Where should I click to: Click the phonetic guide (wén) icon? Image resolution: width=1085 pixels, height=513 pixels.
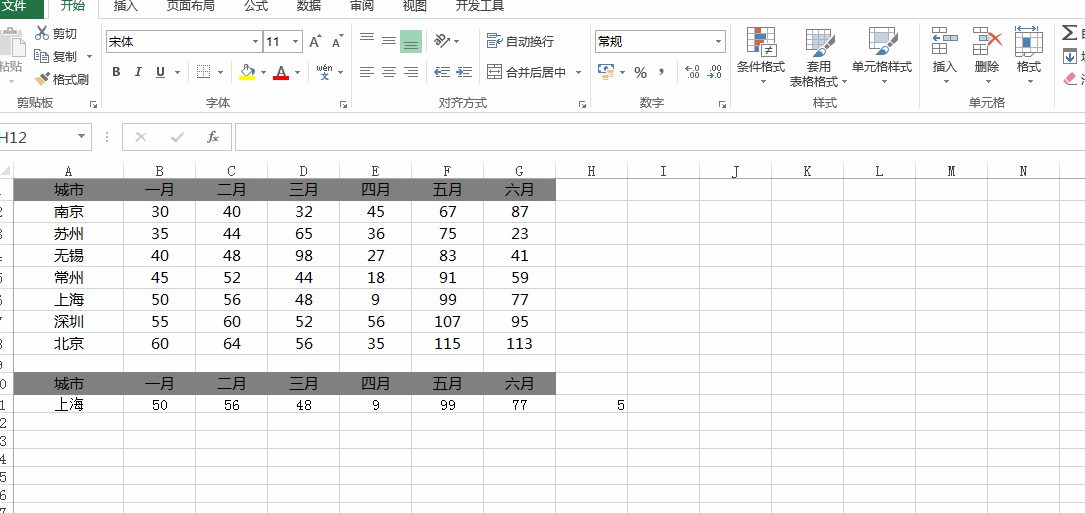pyautogui.click(x=325, y=72)
